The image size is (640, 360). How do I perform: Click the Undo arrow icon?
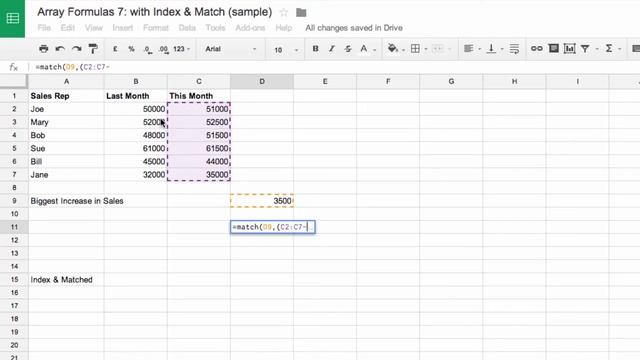[60, 49]
